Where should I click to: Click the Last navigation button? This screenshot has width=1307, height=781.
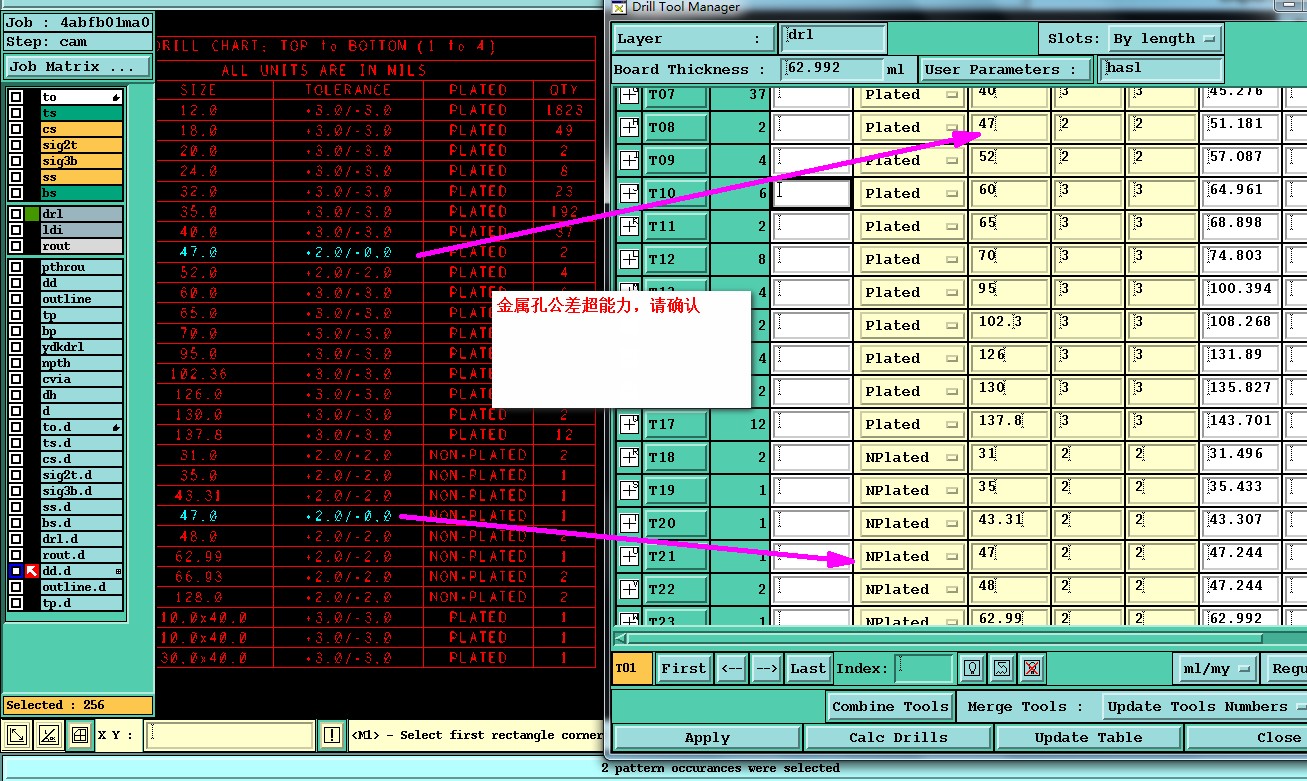(807, 668)
